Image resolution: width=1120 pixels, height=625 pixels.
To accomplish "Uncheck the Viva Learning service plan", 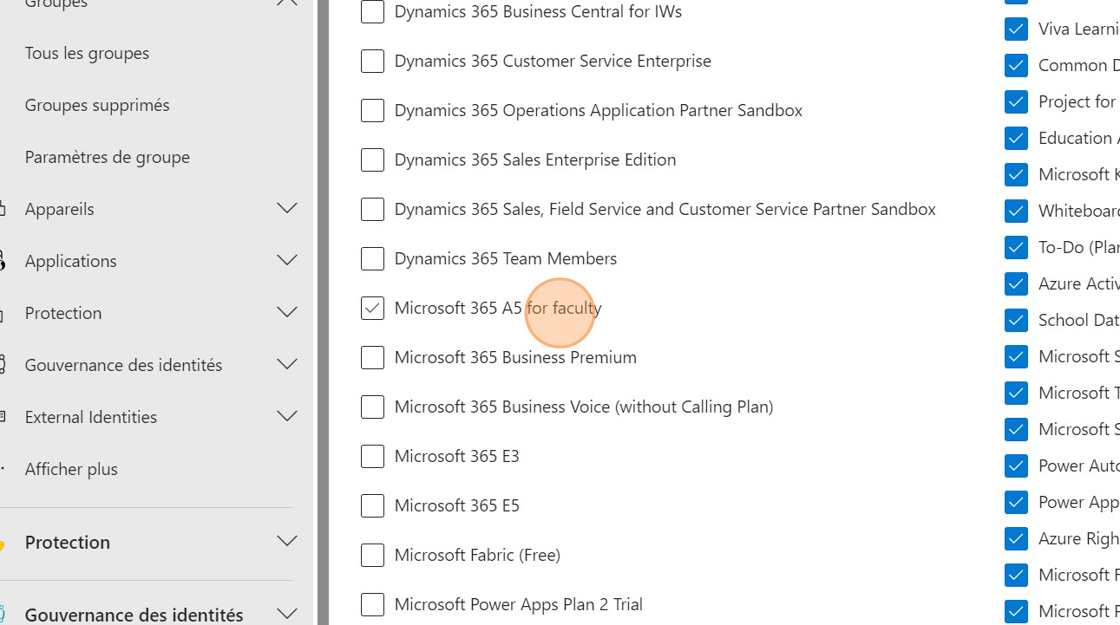I will 1016,29.
